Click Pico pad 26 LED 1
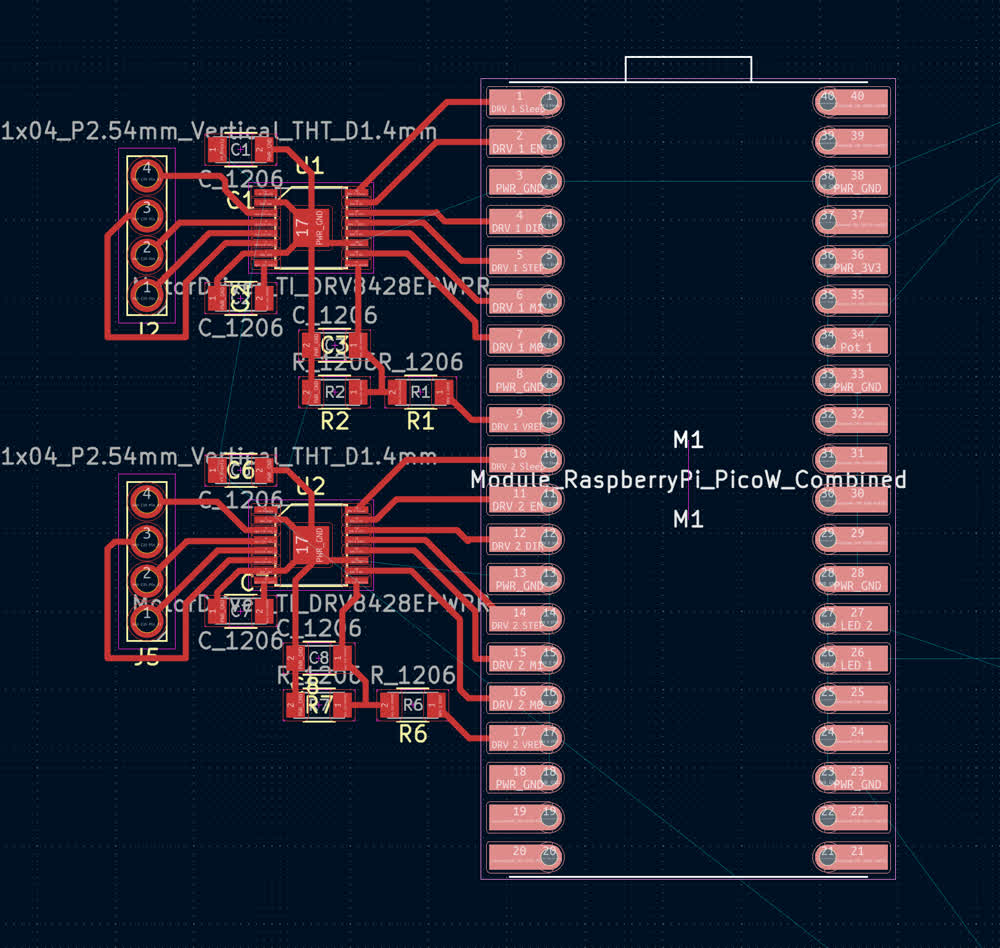 (856, 658)
